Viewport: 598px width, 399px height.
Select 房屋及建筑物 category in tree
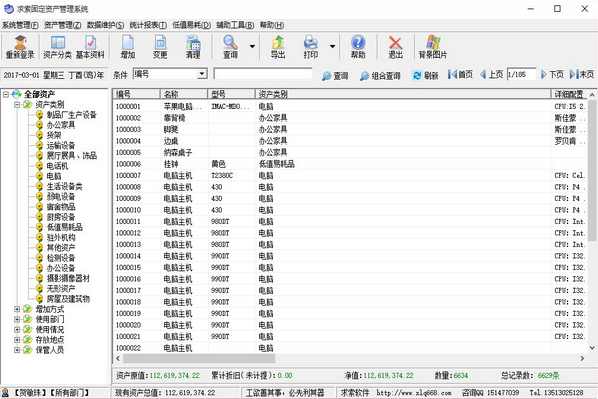click(x=68, y=299)
